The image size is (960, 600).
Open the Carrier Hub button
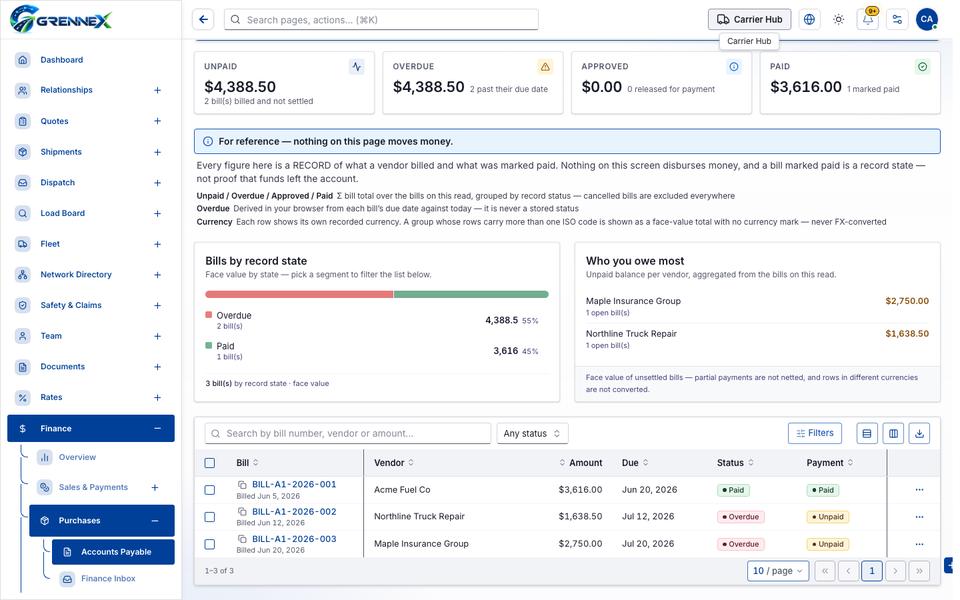[749, 20]
